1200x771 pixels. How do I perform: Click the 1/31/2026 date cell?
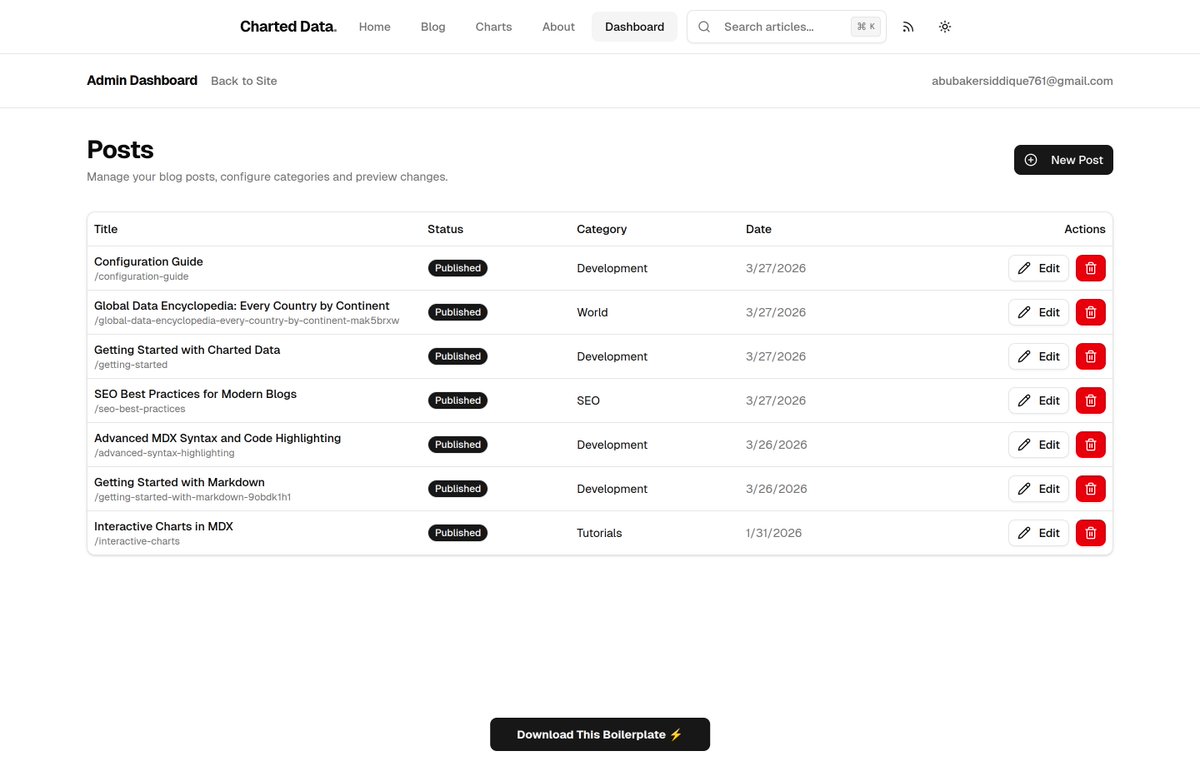774,533
